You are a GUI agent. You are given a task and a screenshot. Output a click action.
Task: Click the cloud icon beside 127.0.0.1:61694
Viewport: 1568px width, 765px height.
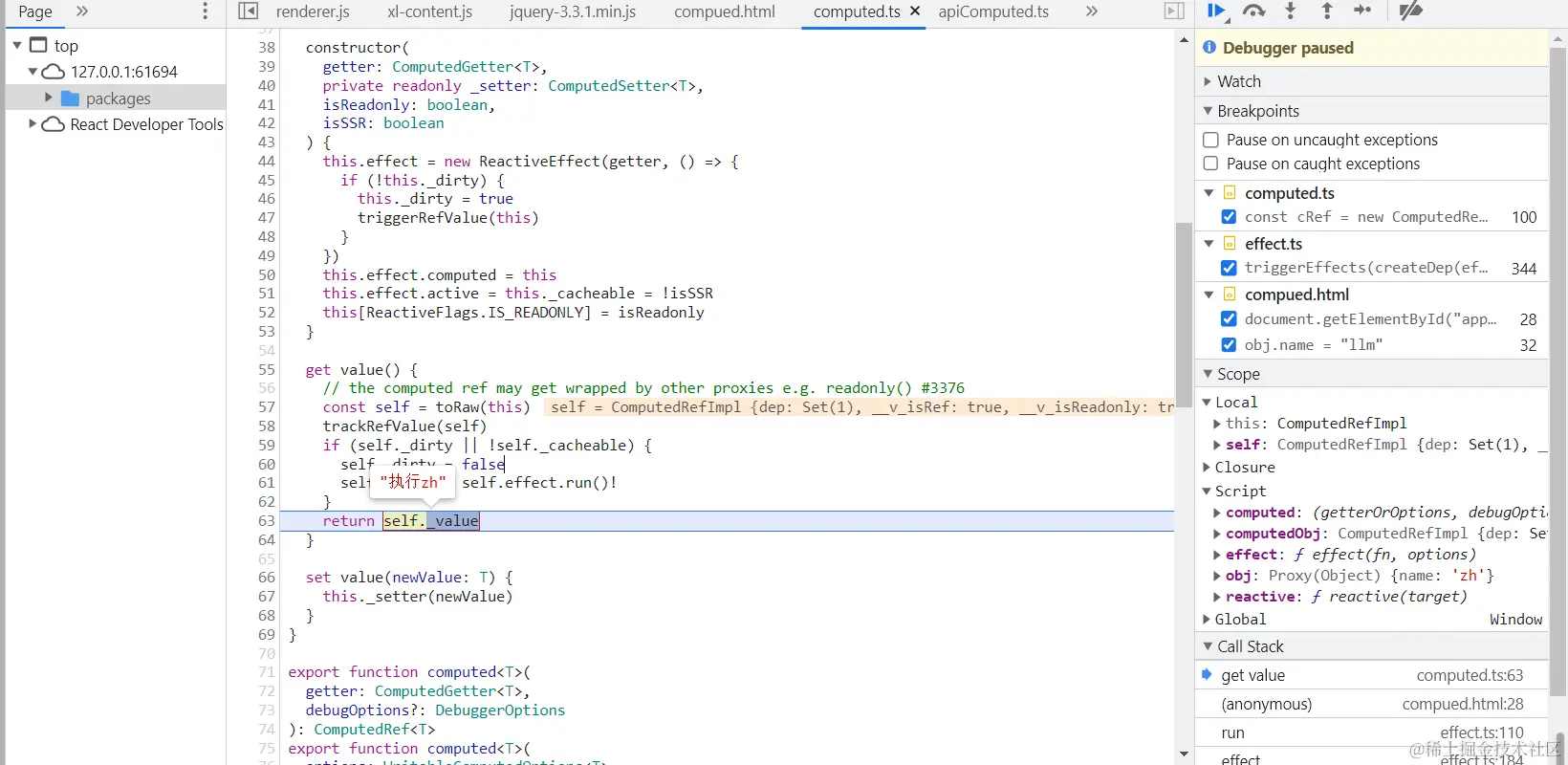tap(54, 72)
